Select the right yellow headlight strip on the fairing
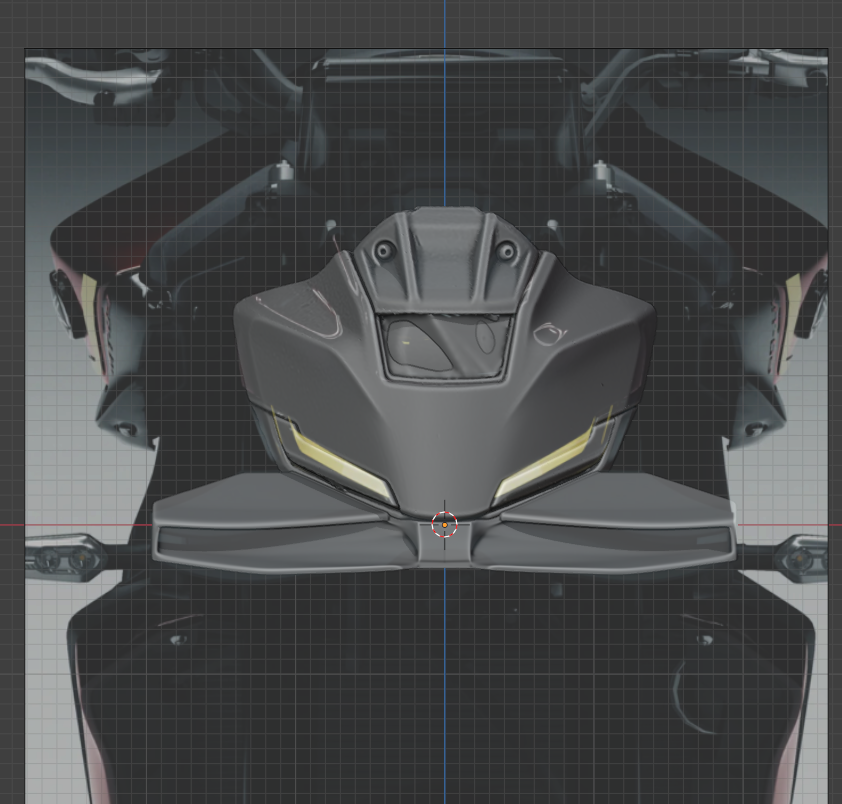This screenshot has width=842, height=804. [552, 462]
